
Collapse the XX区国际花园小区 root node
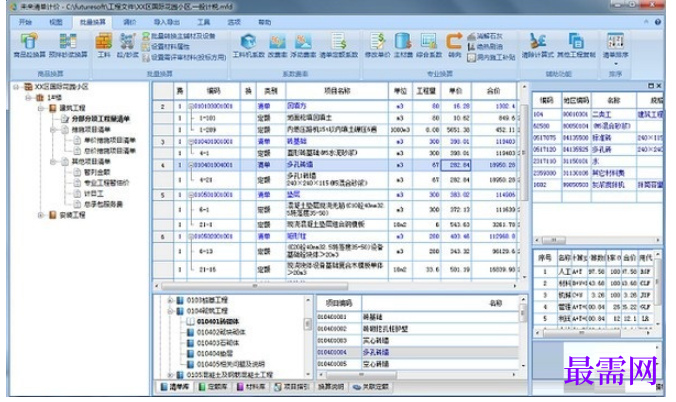coord(16,87)
